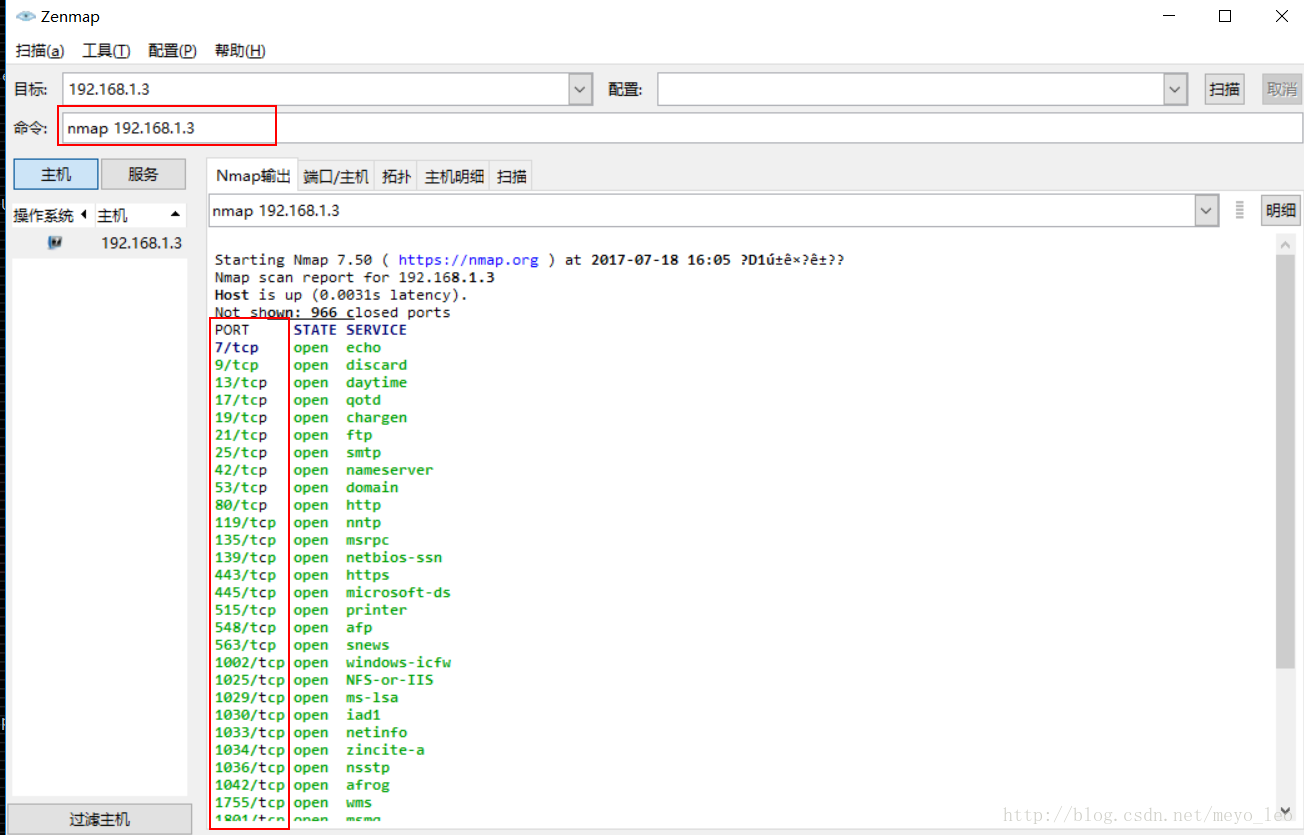Click the STATE column heading in output

(x=315, y=330)
